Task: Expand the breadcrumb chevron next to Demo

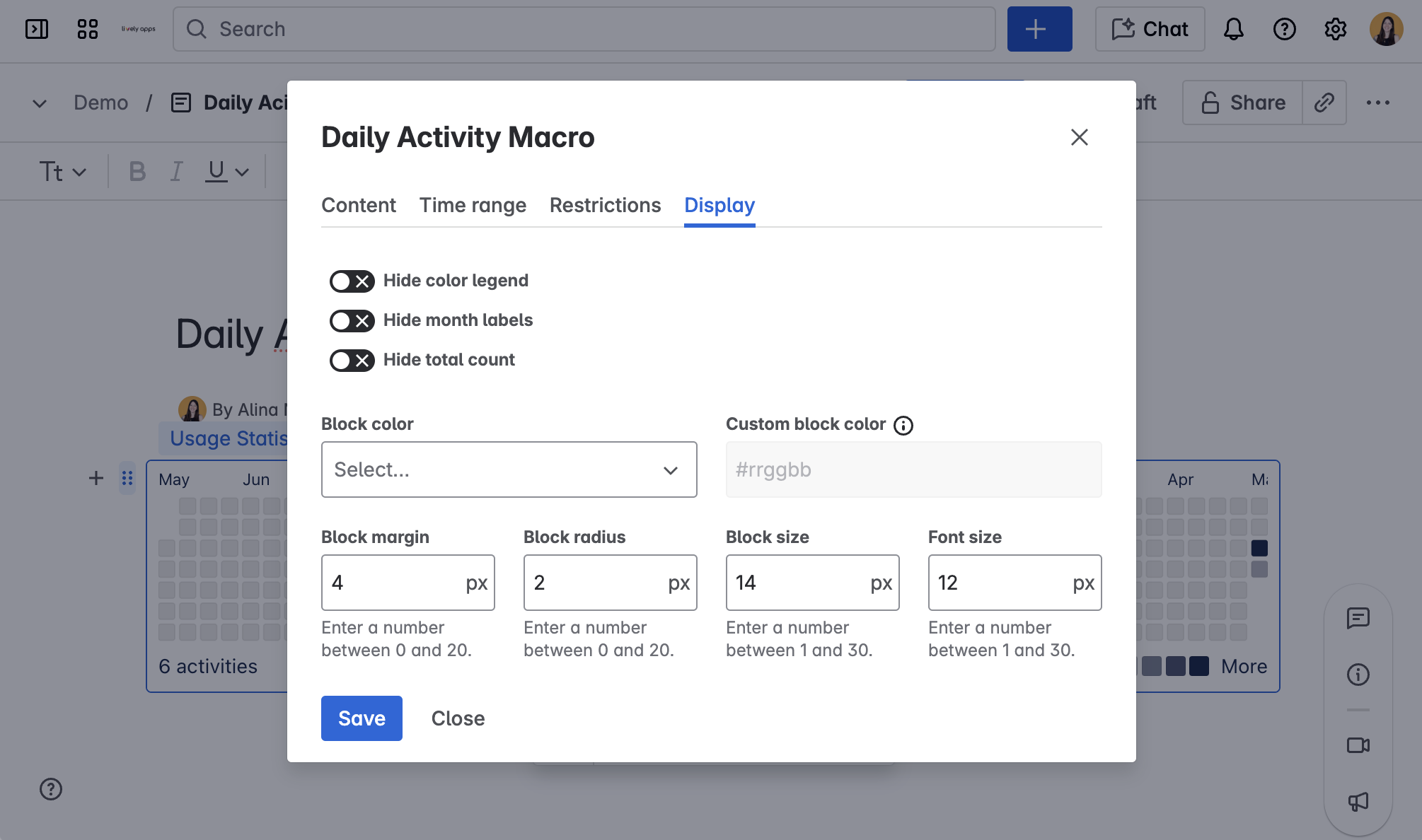Action: coord(39,103)
